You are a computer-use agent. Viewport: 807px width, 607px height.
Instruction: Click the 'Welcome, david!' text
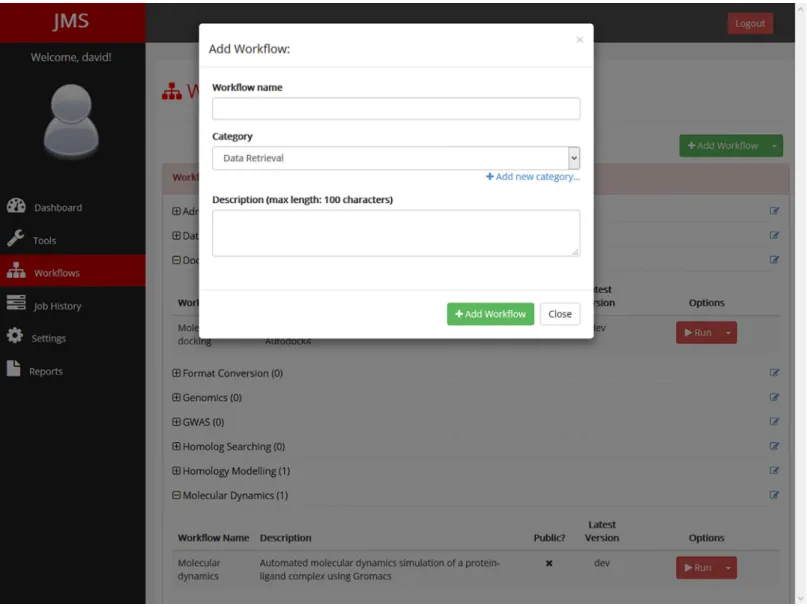[x=71, y=57]
